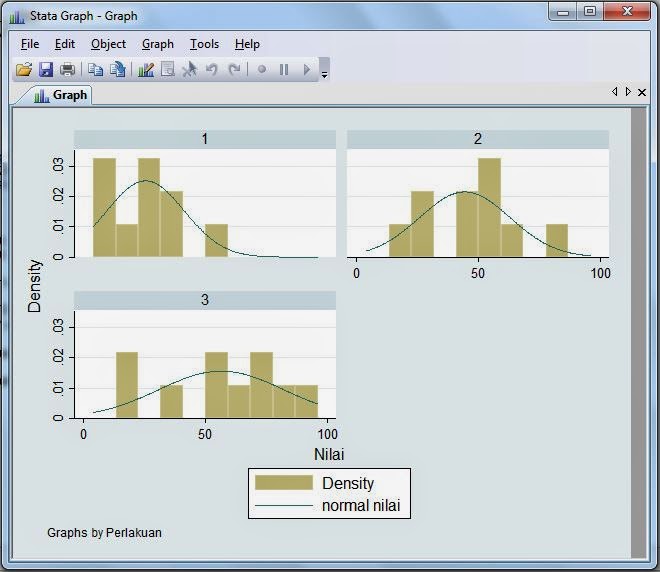The width and height of the screenshot is (660, 572).
Task: Click the Open file folder icon
Action: (x=24, y=70)
